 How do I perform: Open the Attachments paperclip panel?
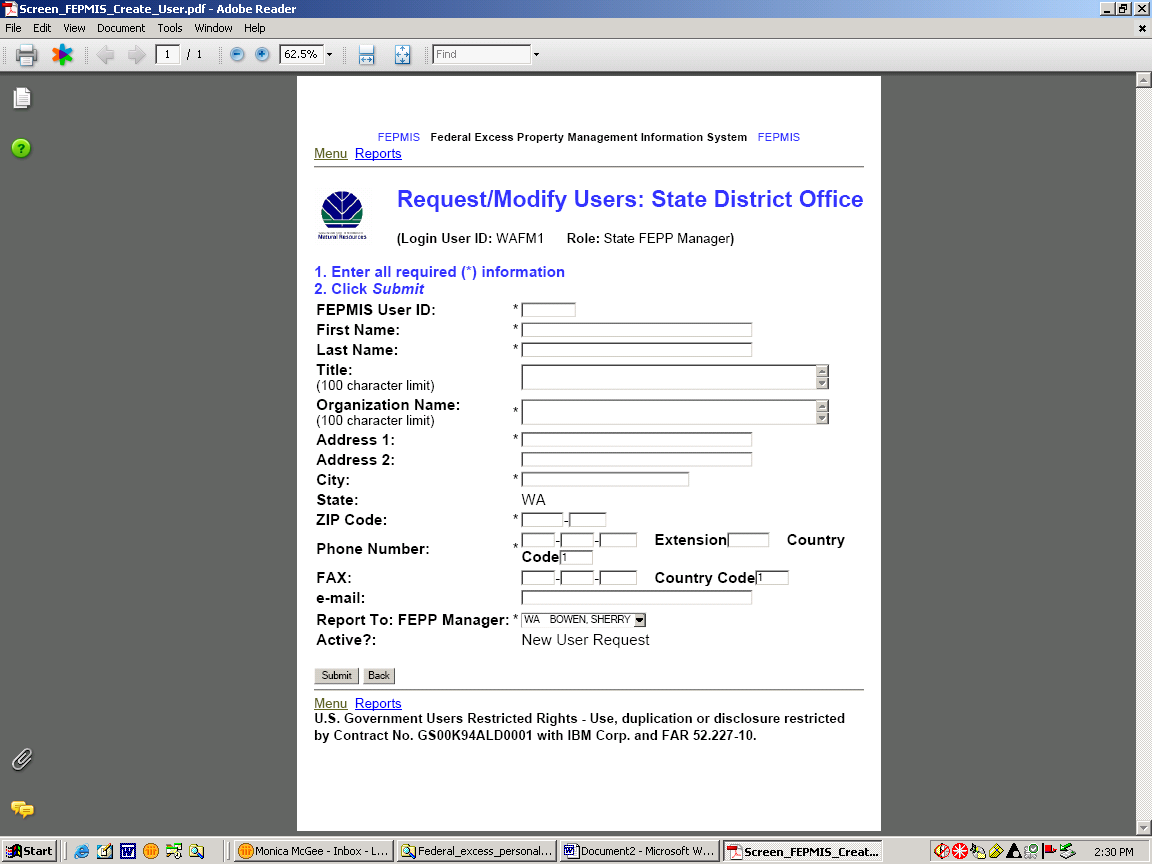pos(22,759)
